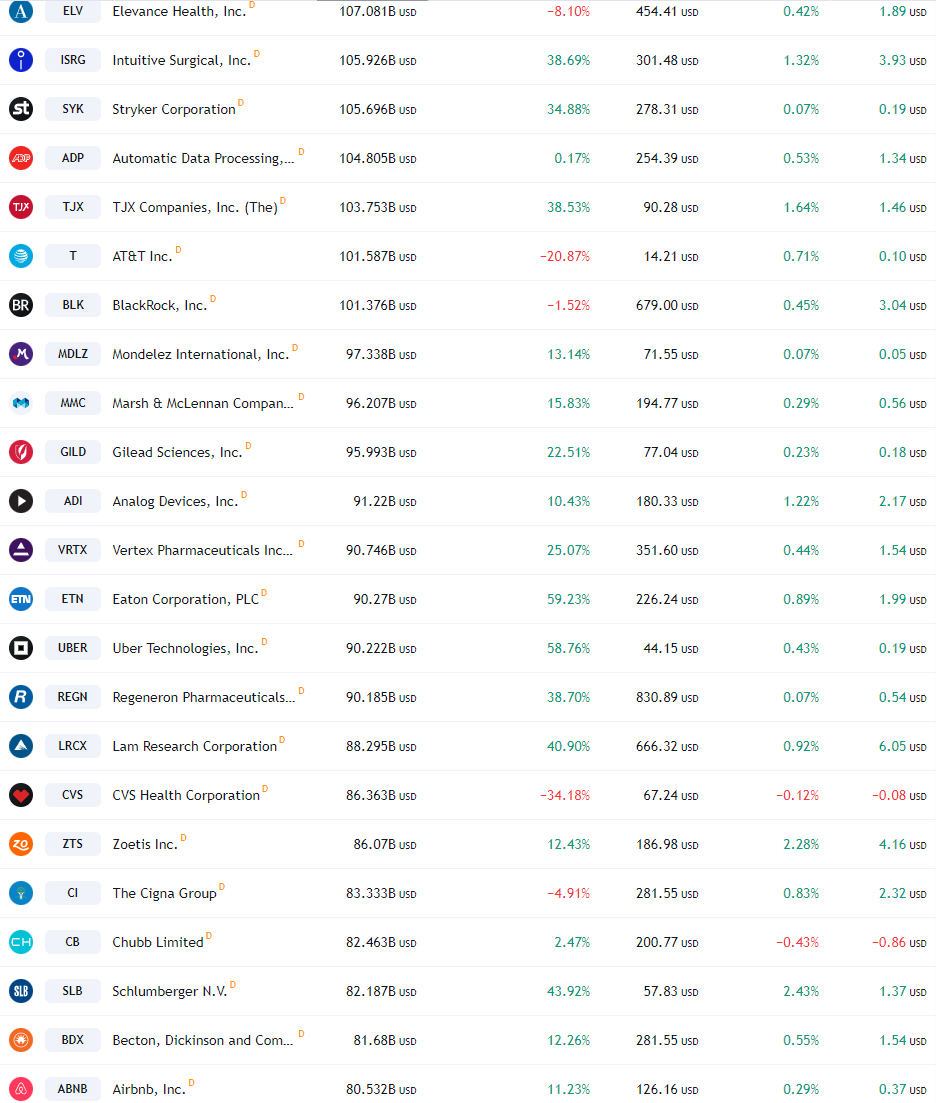Open the Zoetis Inc. link

click(x=145, y=844)
